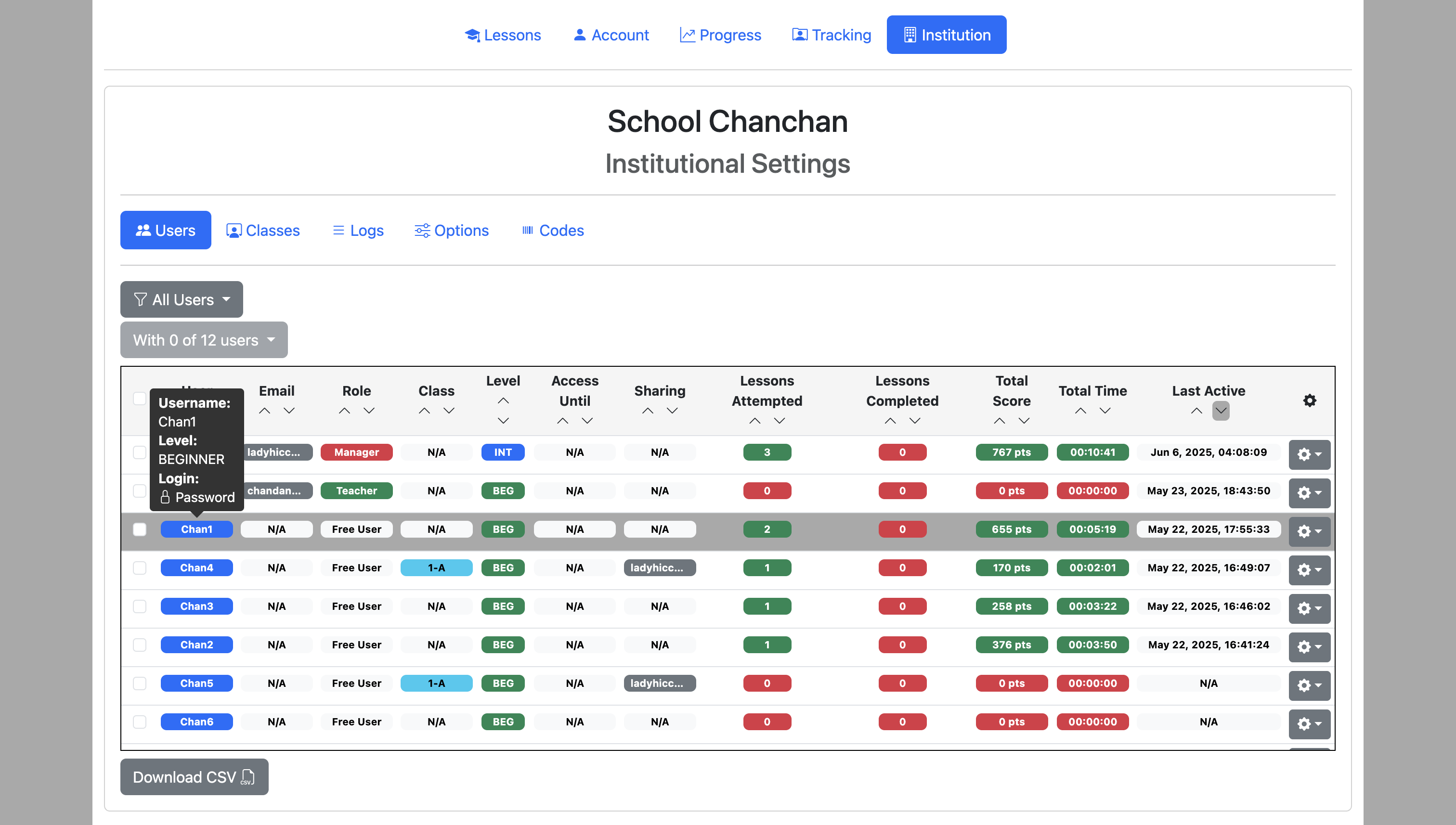Select the Chan2 row checkbox
Screen dimensions: 1456x825
click(x=140, y=645)
